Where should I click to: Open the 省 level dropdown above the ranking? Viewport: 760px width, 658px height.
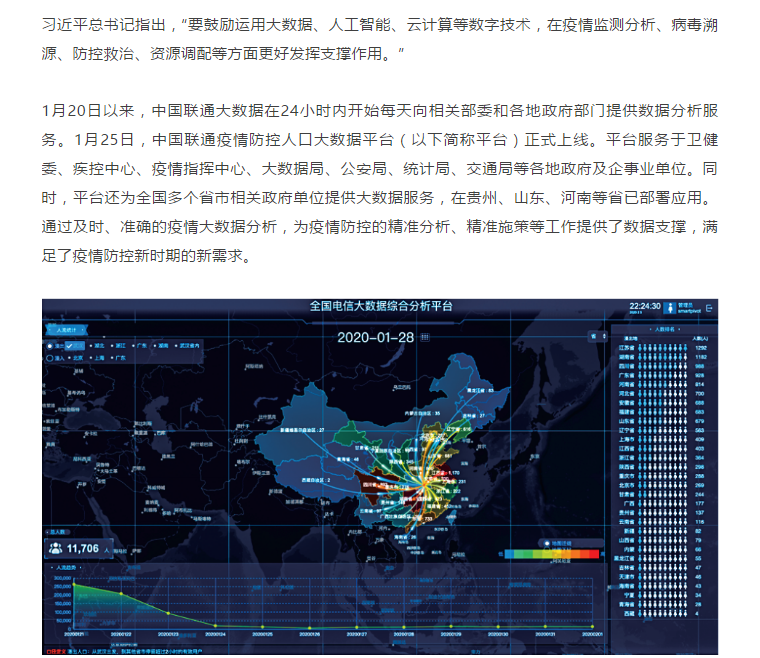pyautogui.click(x=599, y=336)
